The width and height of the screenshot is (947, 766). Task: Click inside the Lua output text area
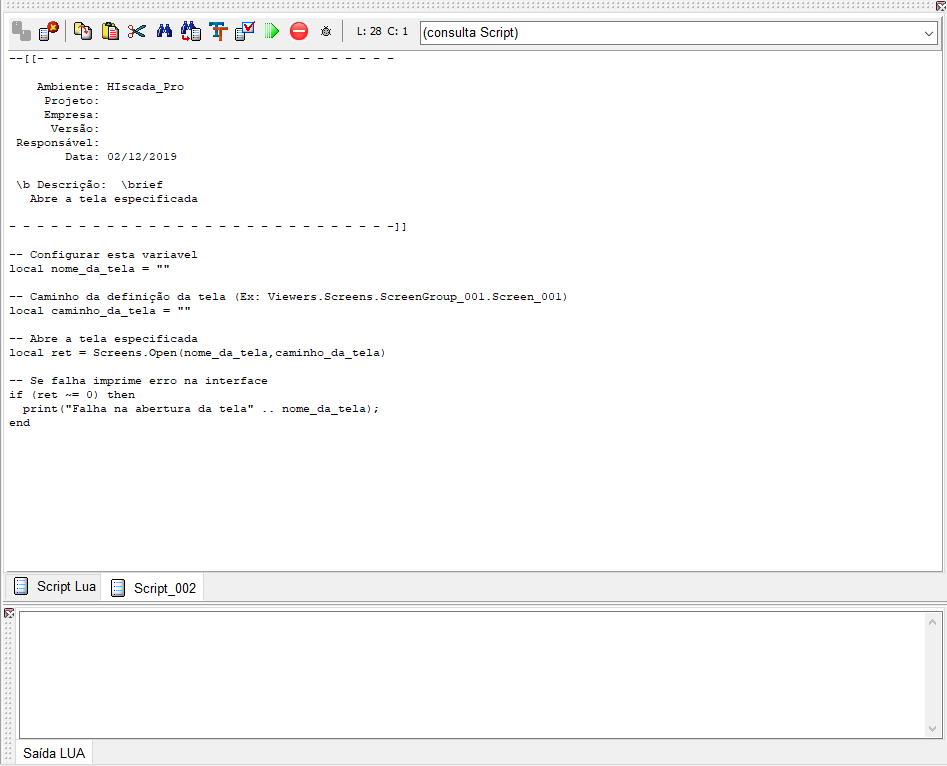472,675
